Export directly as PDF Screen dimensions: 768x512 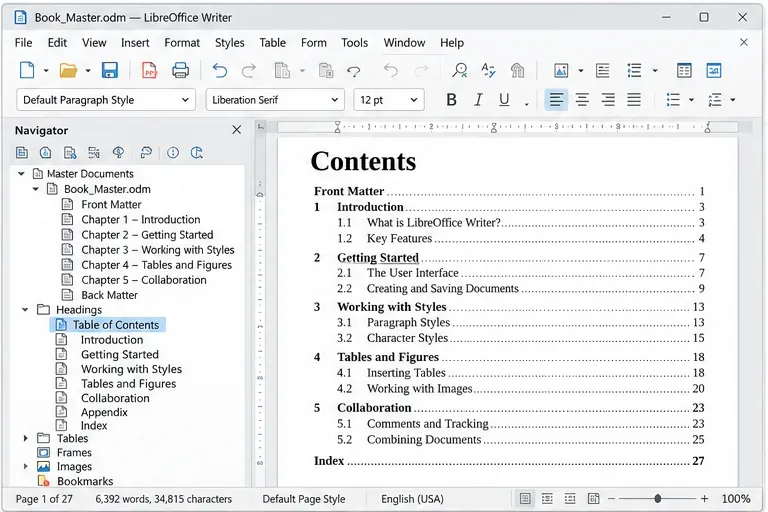149,71
